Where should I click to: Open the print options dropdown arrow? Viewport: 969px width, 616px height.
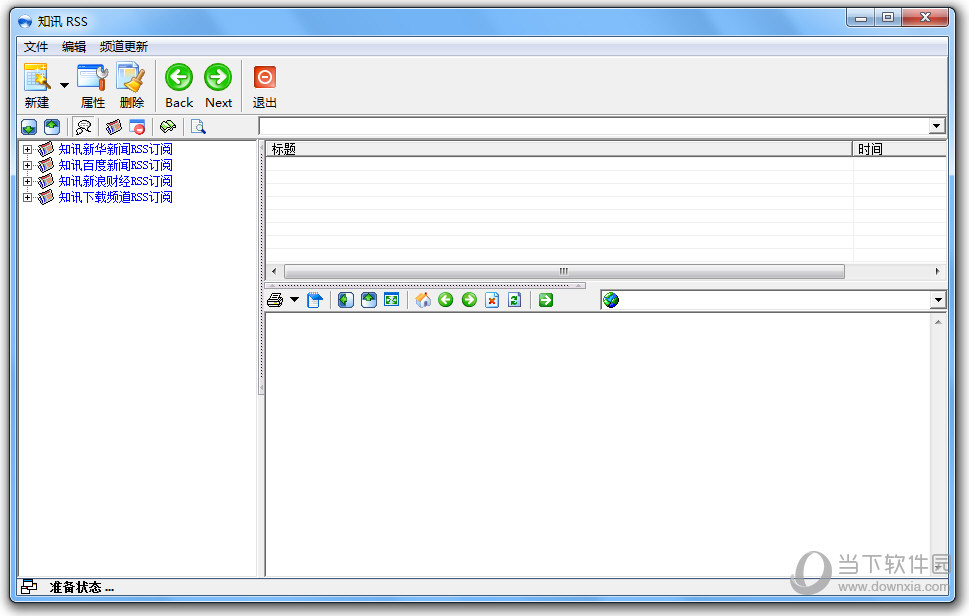(x=294, y=300)
